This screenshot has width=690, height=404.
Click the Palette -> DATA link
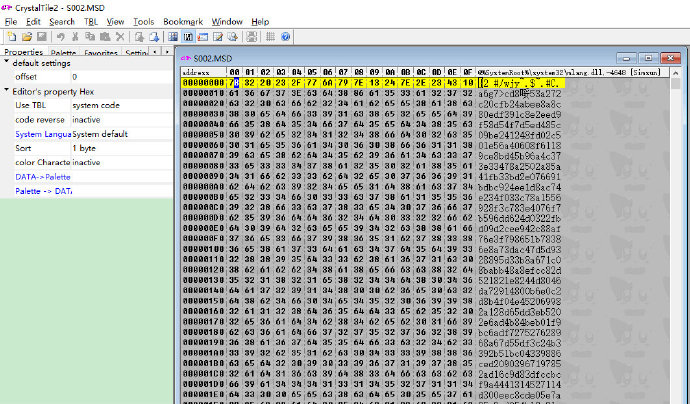(44, 191)
